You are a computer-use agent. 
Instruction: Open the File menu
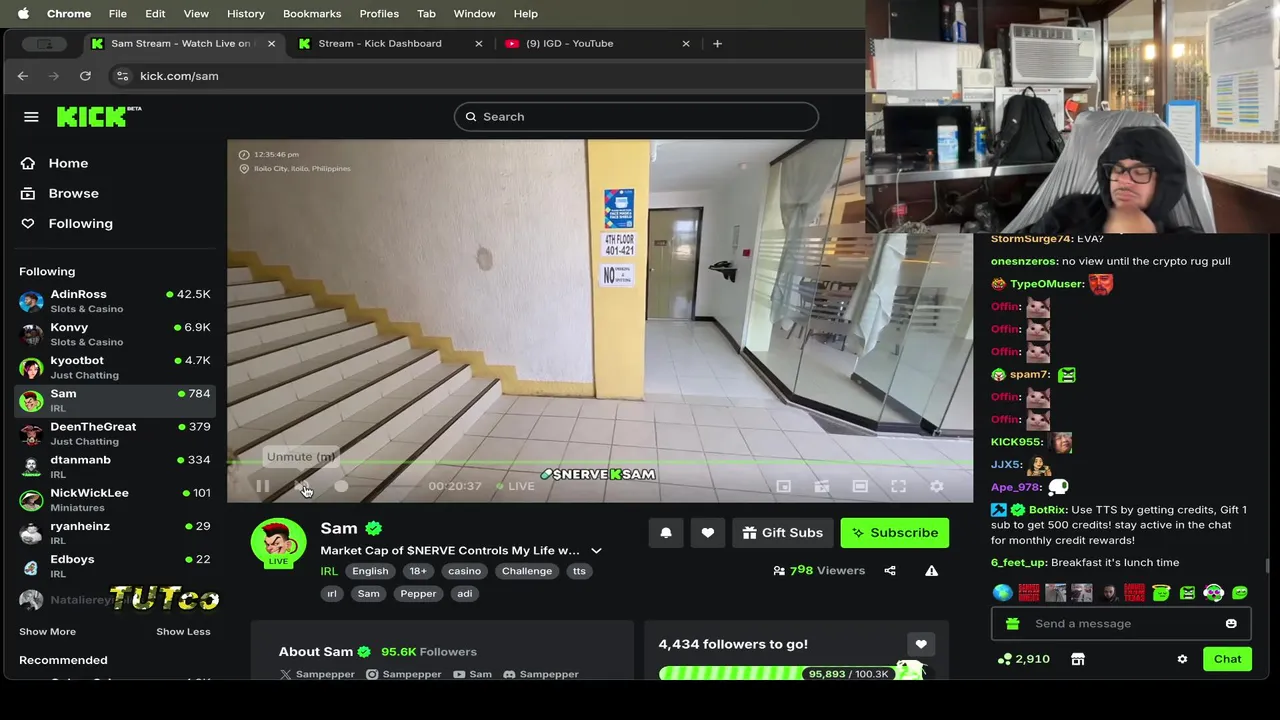coord(117,13)
